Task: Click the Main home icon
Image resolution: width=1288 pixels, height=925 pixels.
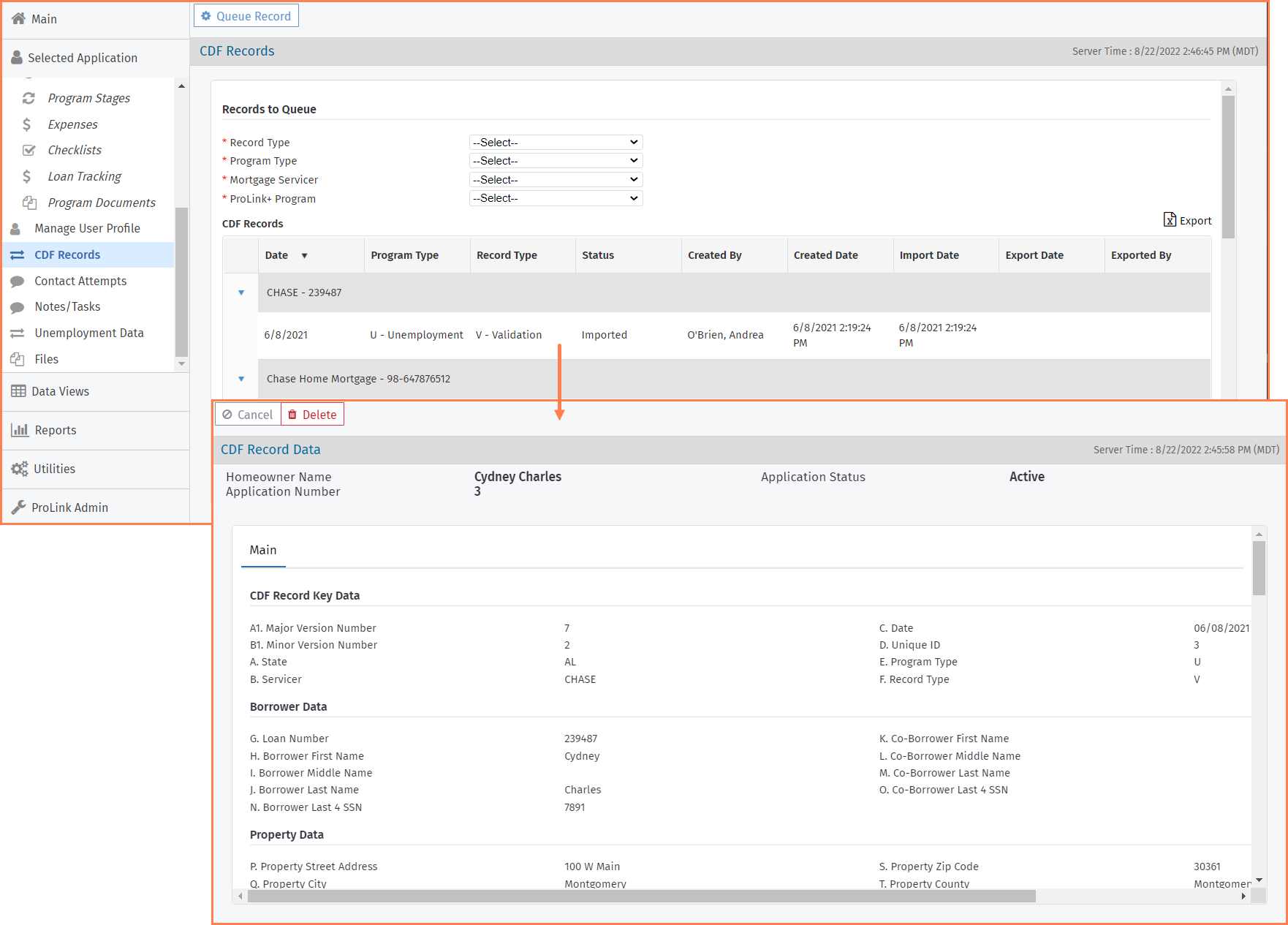Action: (18, 19)
